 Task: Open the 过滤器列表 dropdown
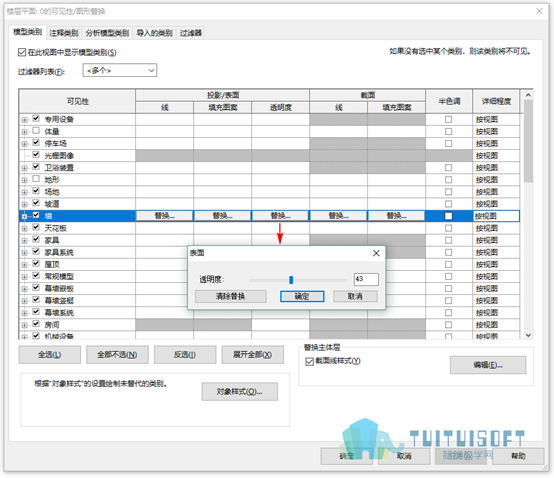pos(120,70)
